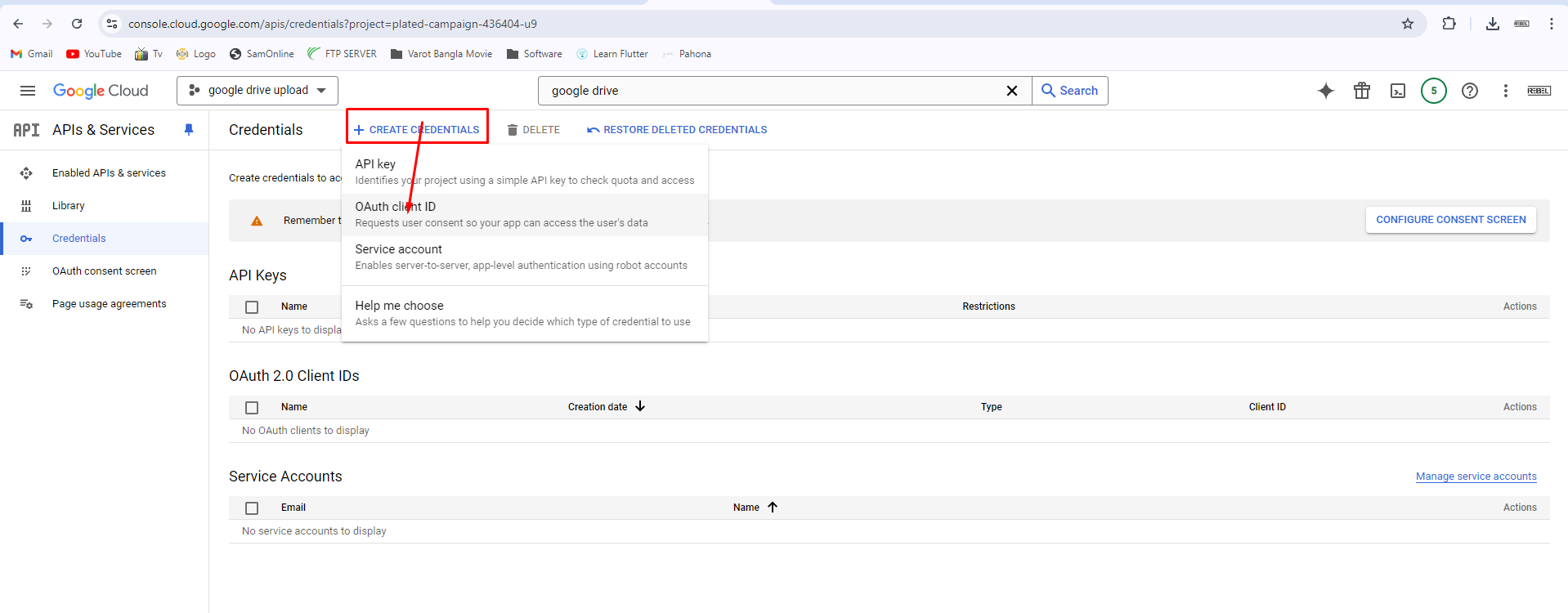Click the DELETE button
1568x613 pixels.
pyautogui.click(x=533, y=130)
